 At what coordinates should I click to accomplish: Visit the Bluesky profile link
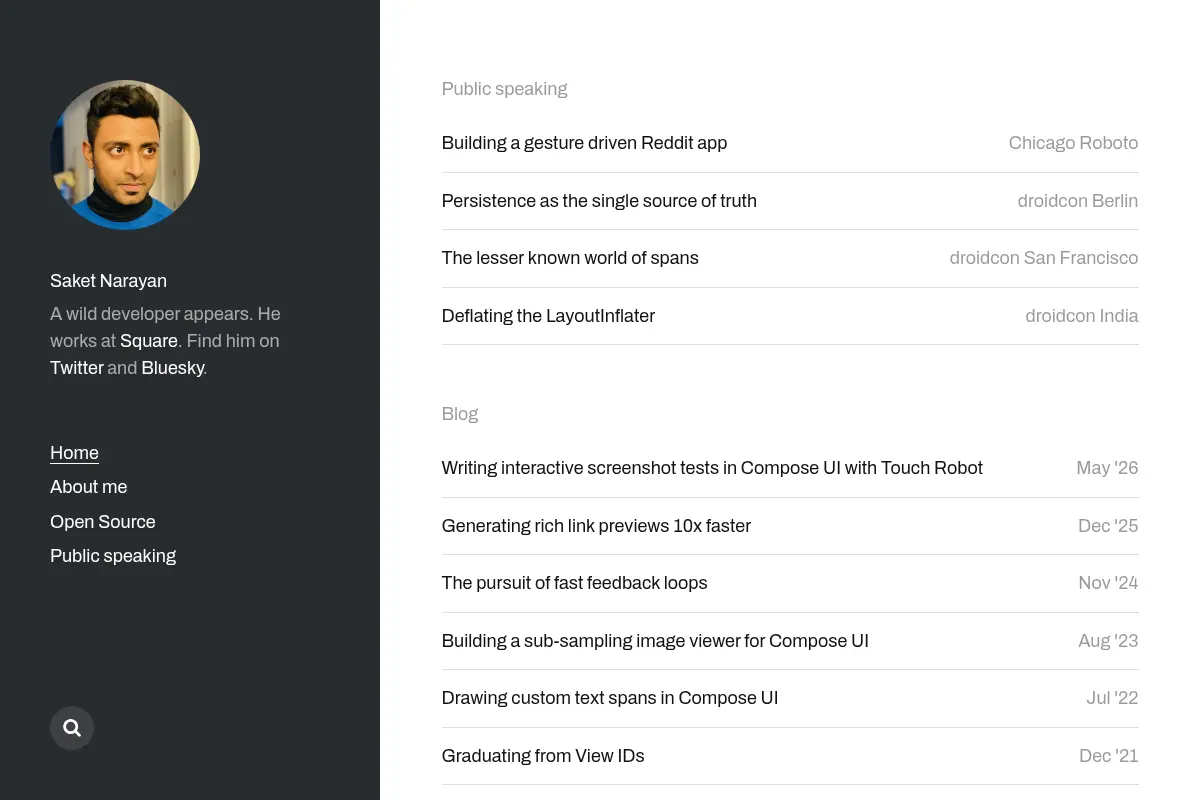[x=172, y=368]
